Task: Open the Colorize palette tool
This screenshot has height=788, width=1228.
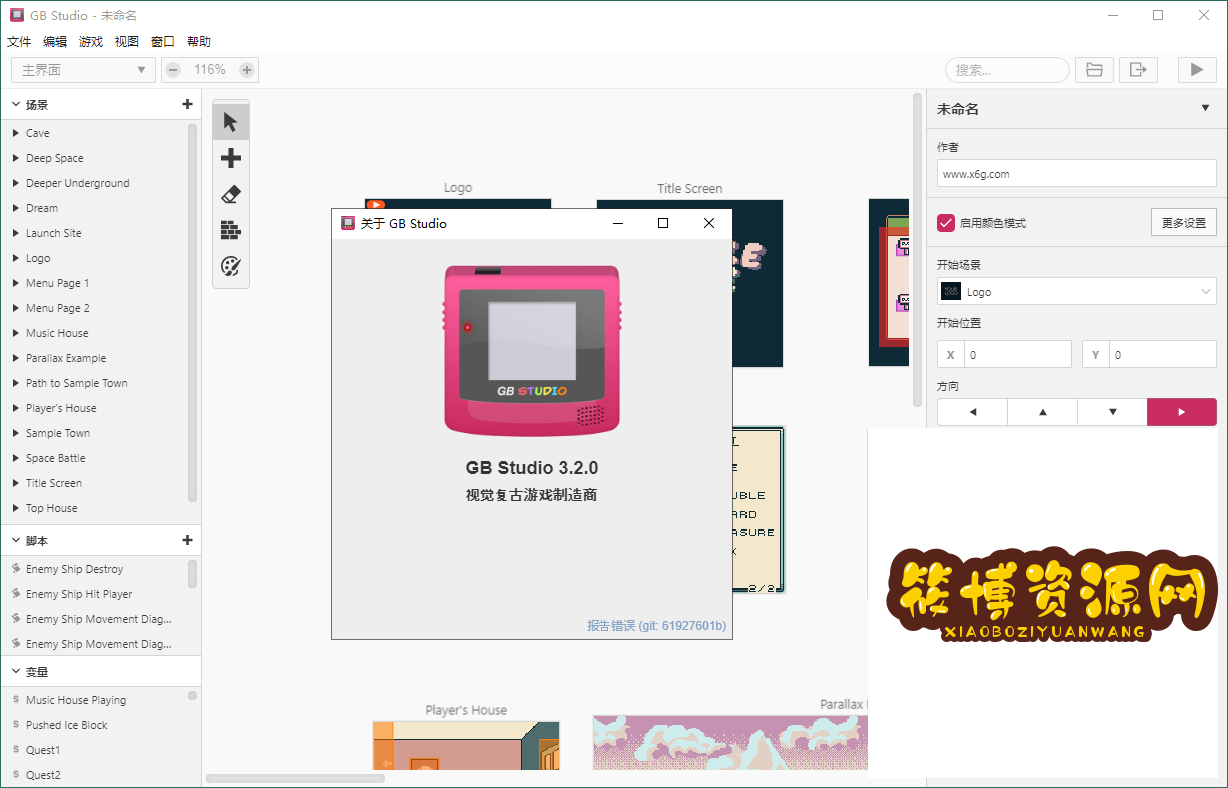Action: tap(231, 266)
